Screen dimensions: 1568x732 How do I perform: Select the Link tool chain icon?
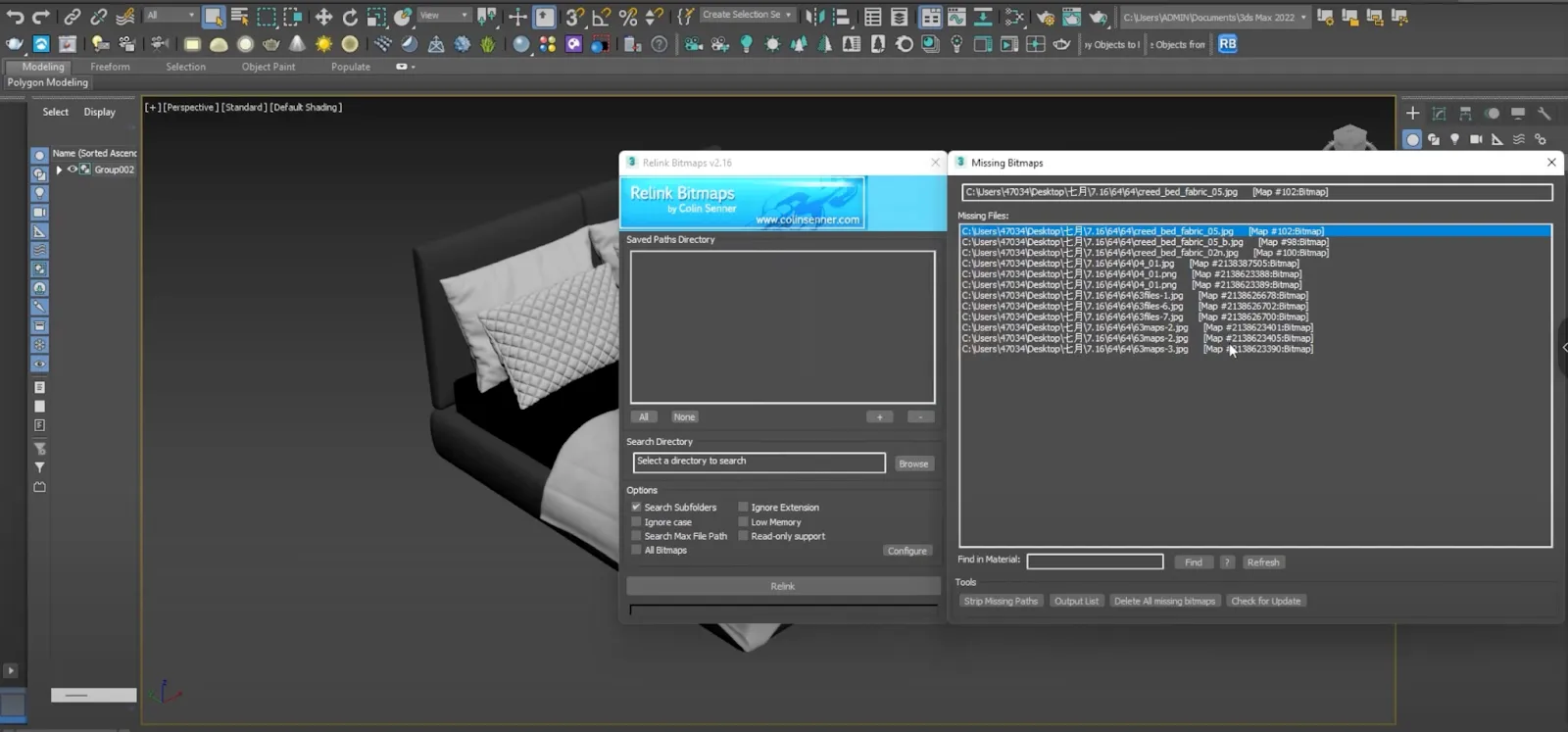[73, 17]
